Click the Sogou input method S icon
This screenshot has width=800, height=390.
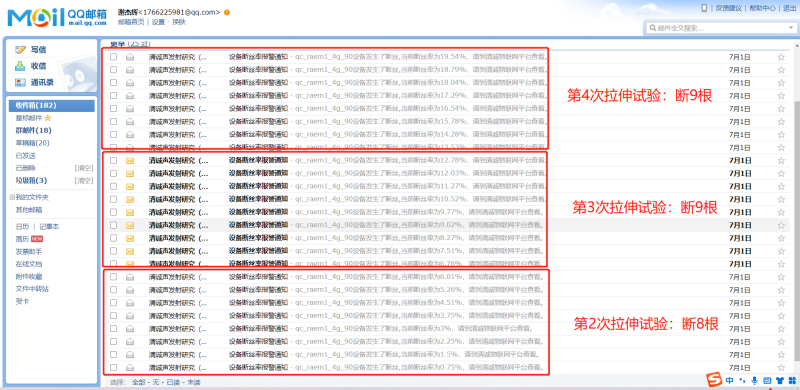(715, 380)
